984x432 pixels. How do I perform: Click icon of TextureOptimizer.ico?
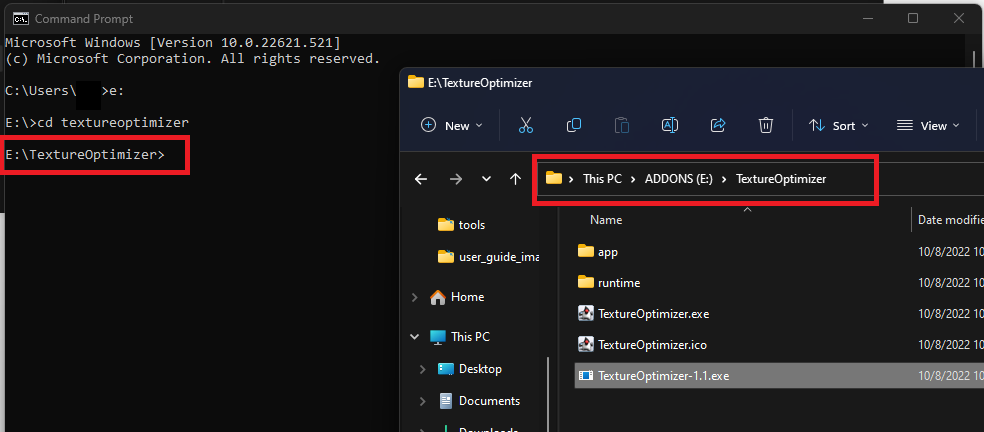coord(586,344)
